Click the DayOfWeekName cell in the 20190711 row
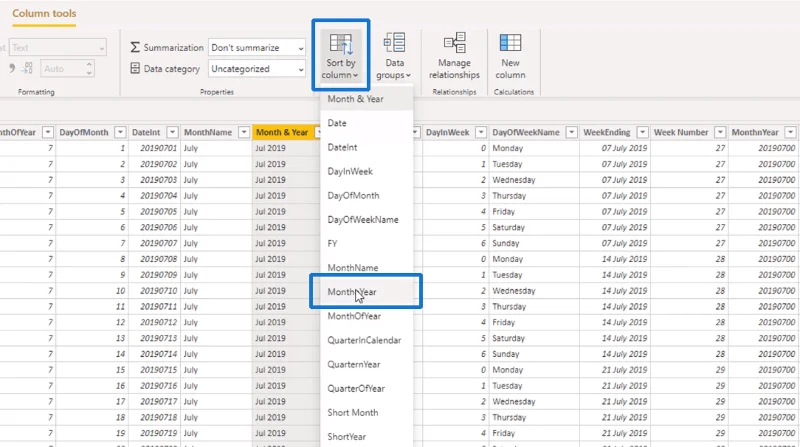800x447 pixels. [534, 306]
